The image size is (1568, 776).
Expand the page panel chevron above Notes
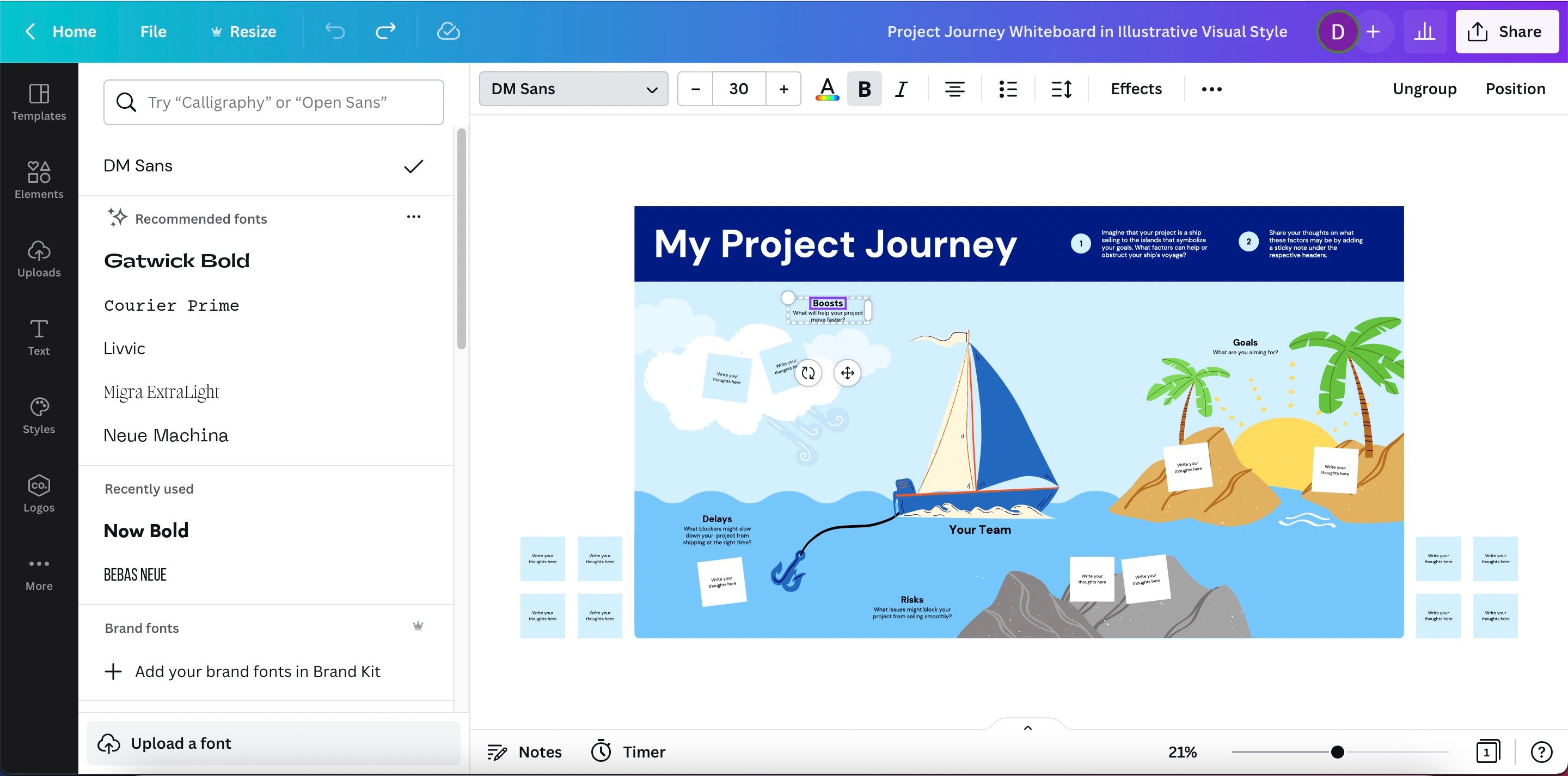[1027, 728]
